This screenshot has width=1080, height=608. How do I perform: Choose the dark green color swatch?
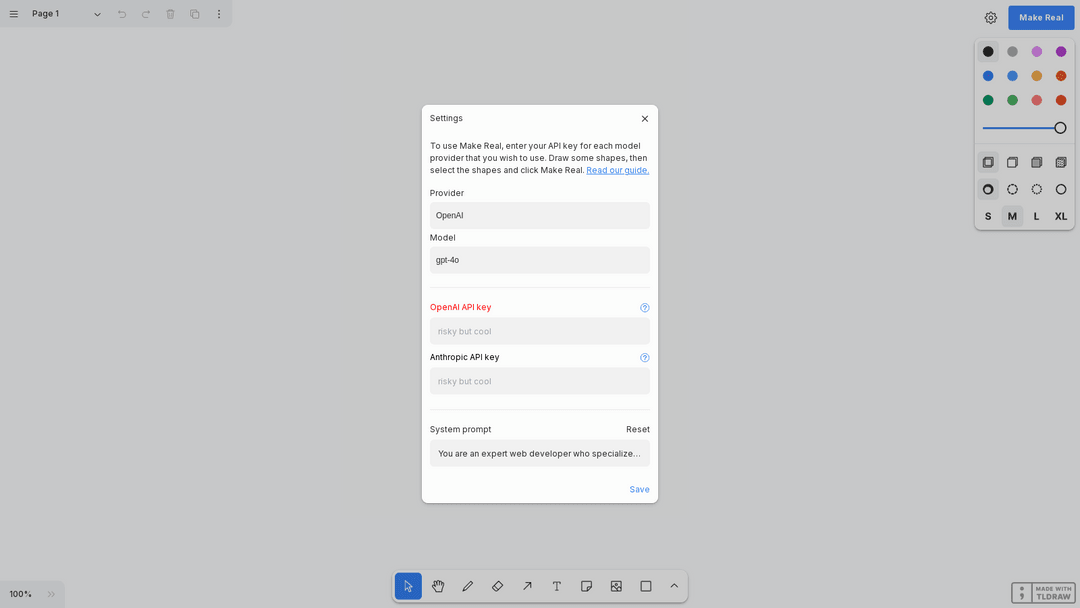(988, 100)
